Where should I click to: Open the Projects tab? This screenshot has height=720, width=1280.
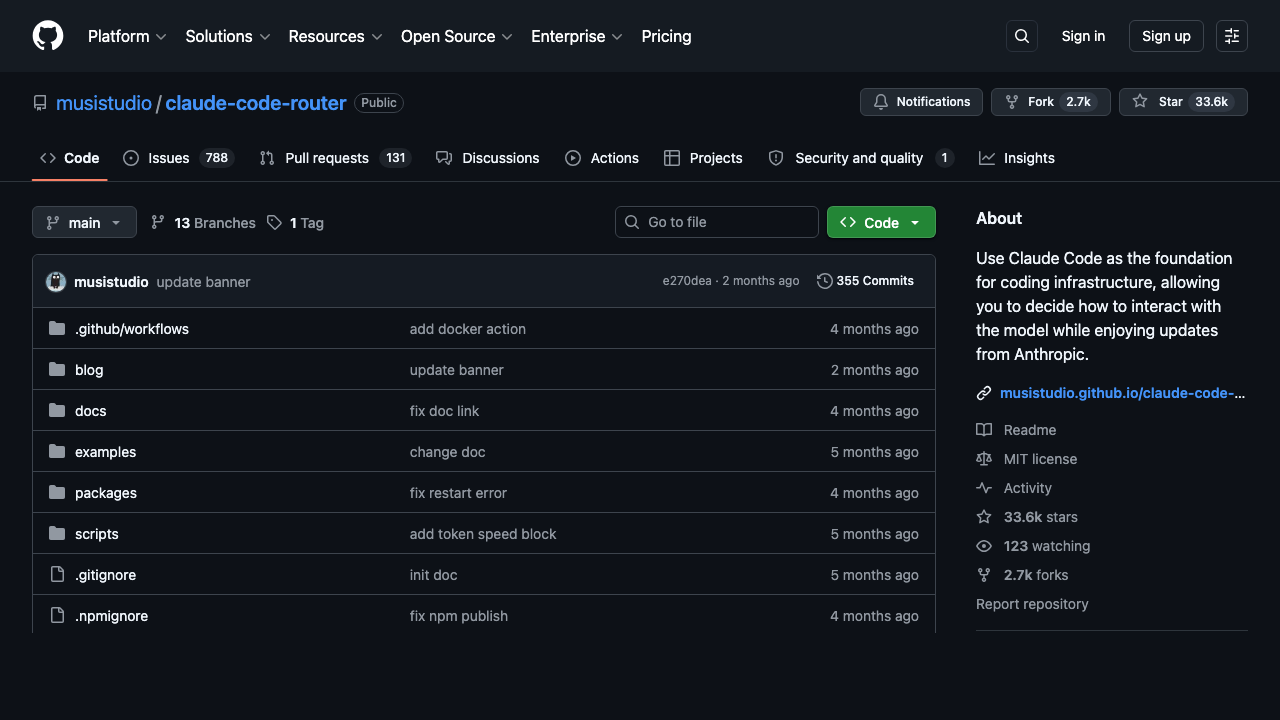coord(703,158)
